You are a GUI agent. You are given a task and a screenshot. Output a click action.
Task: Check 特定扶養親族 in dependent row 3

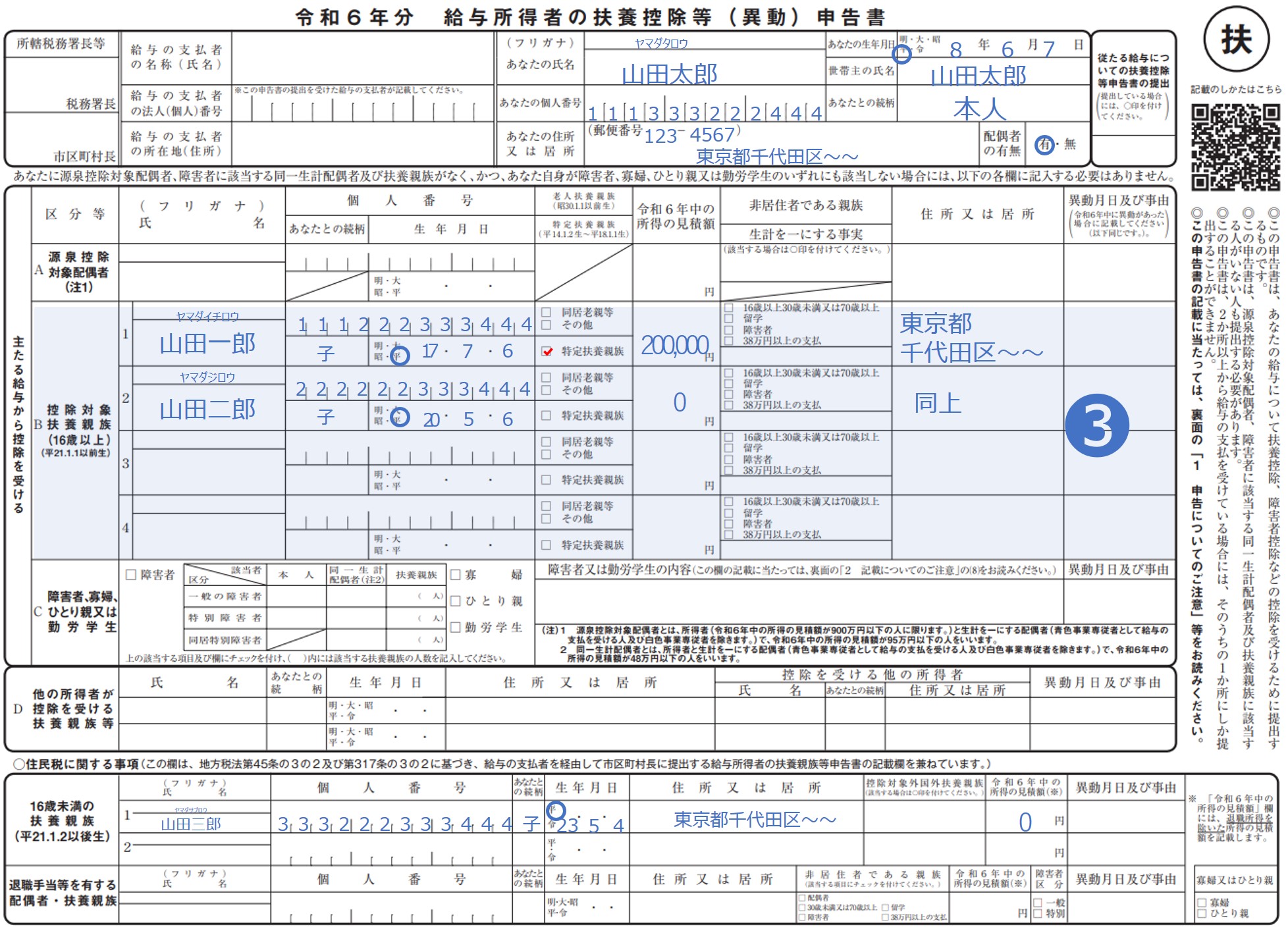pyautogui.click(x=546, y=480)
